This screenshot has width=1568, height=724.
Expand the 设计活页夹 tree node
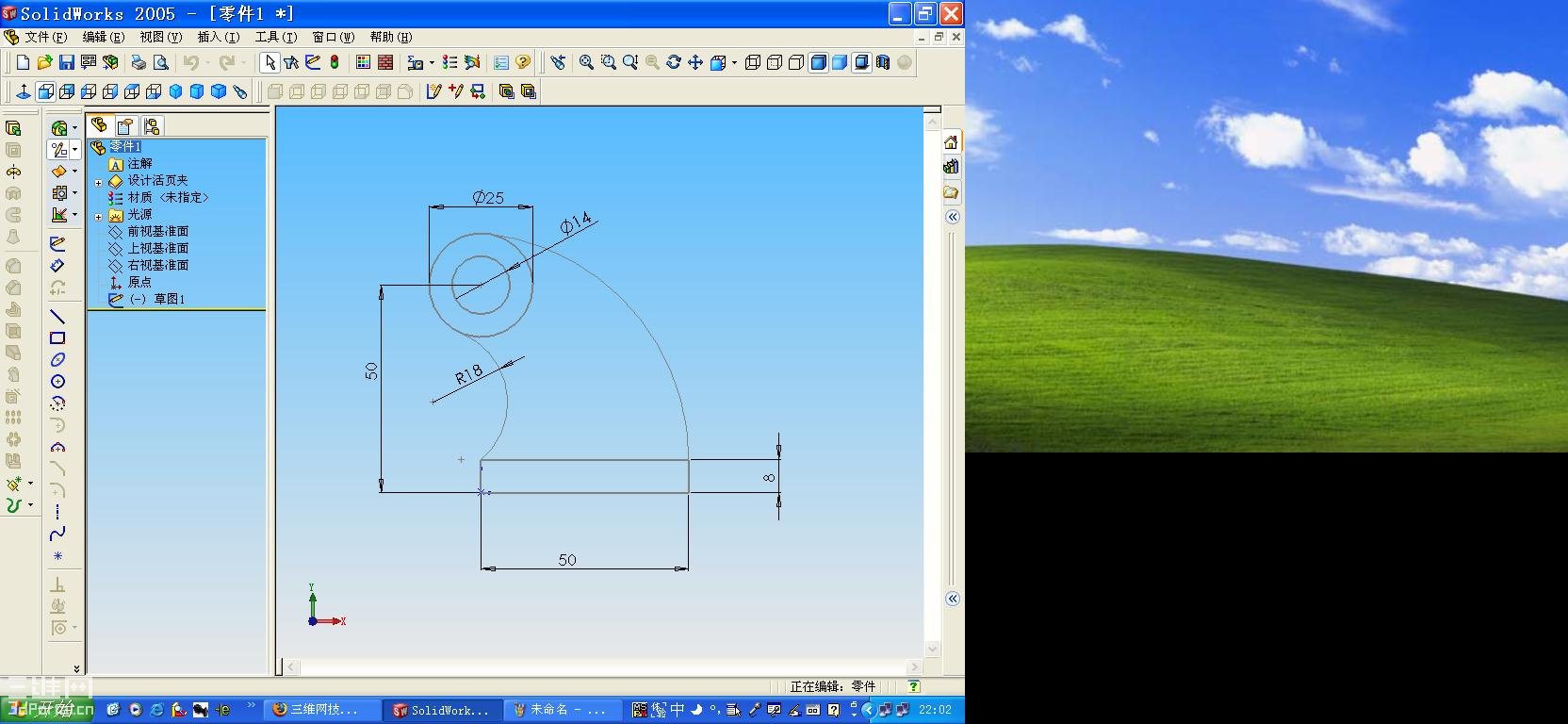coord(98,182)
